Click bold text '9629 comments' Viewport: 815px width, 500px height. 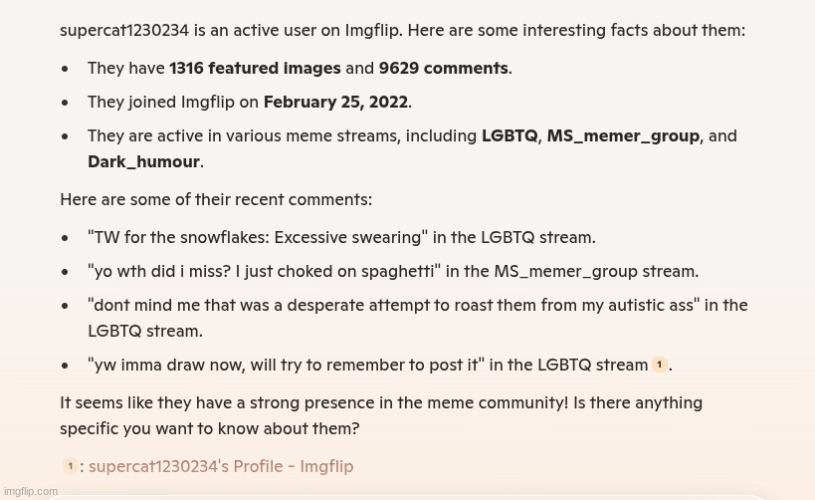443,68
